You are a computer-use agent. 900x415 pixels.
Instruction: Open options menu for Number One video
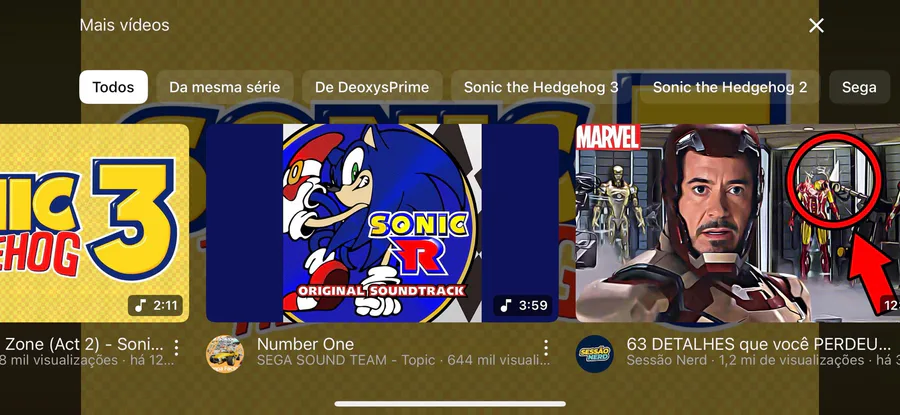(545, 347)
